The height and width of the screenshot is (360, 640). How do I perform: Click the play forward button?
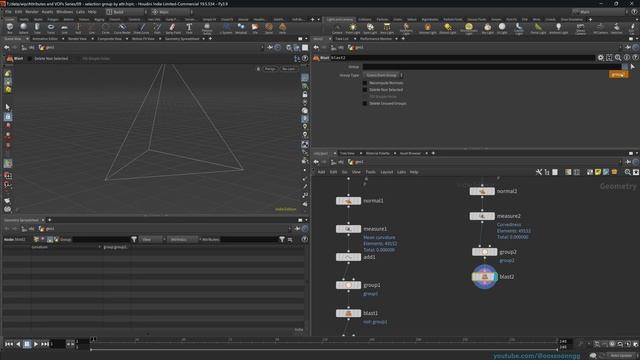click(x=36, y=344)
